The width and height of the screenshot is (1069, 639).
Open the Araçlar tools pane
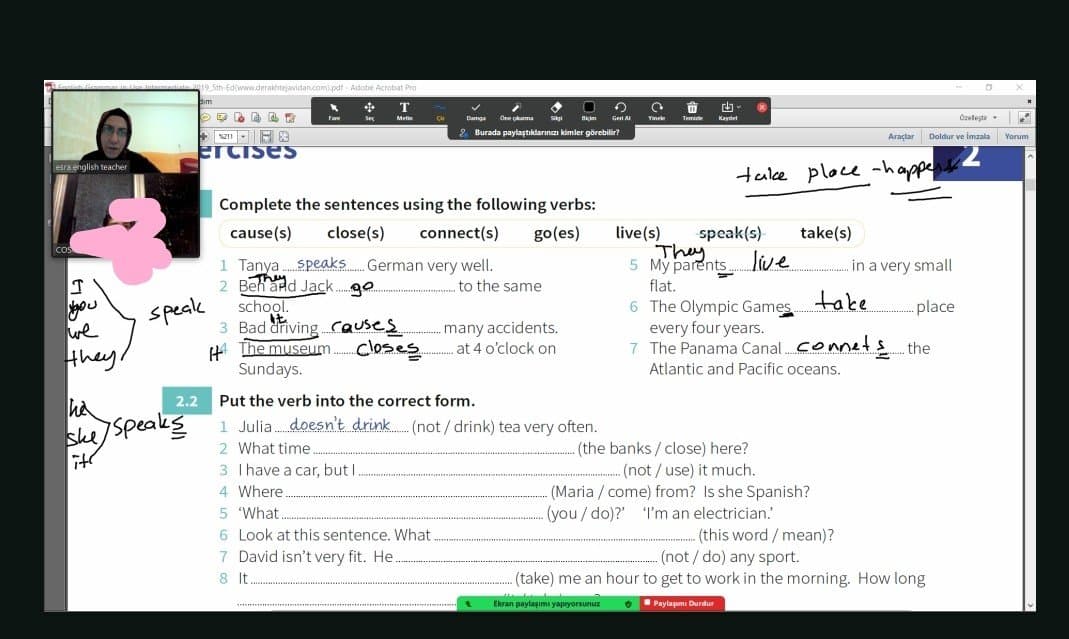(901, 136)
